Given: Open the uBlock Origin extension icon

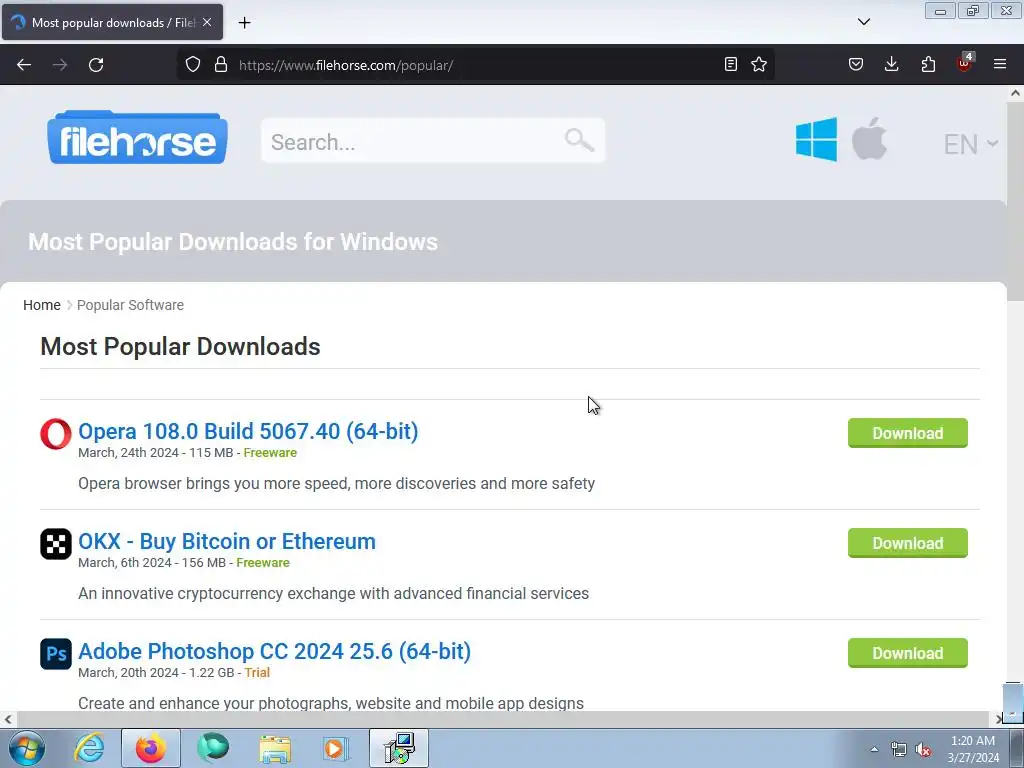Looking at the screenshot, I should point(965,63).
